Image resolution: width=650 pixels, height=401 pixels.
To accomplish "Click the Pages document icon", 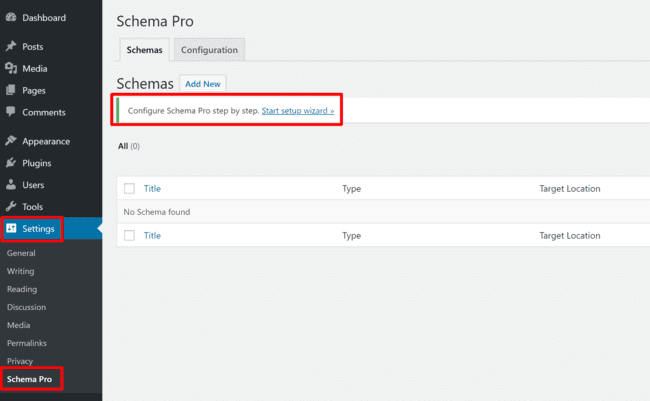I will (11, 90).
